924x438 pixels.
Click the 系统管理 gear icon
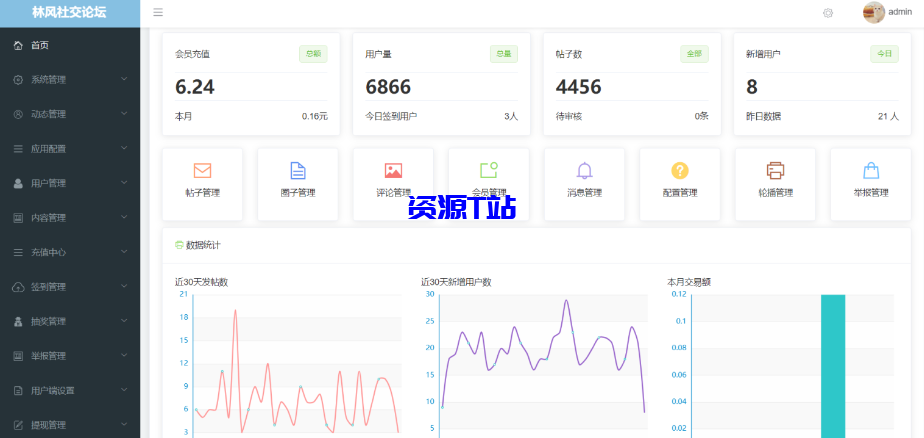(18, 80)
